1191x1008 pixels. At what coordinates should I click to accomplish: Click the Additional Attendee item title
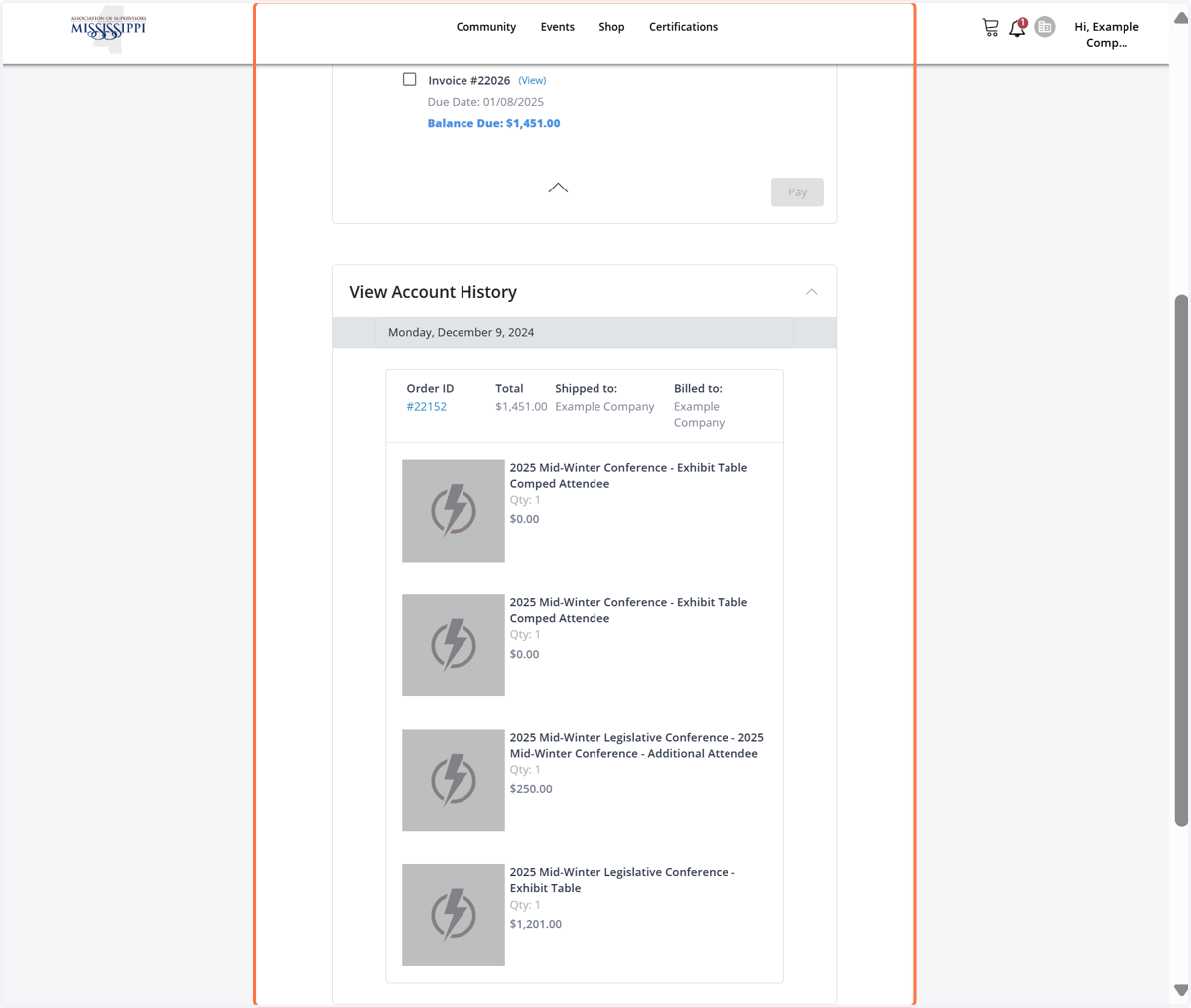636,745
